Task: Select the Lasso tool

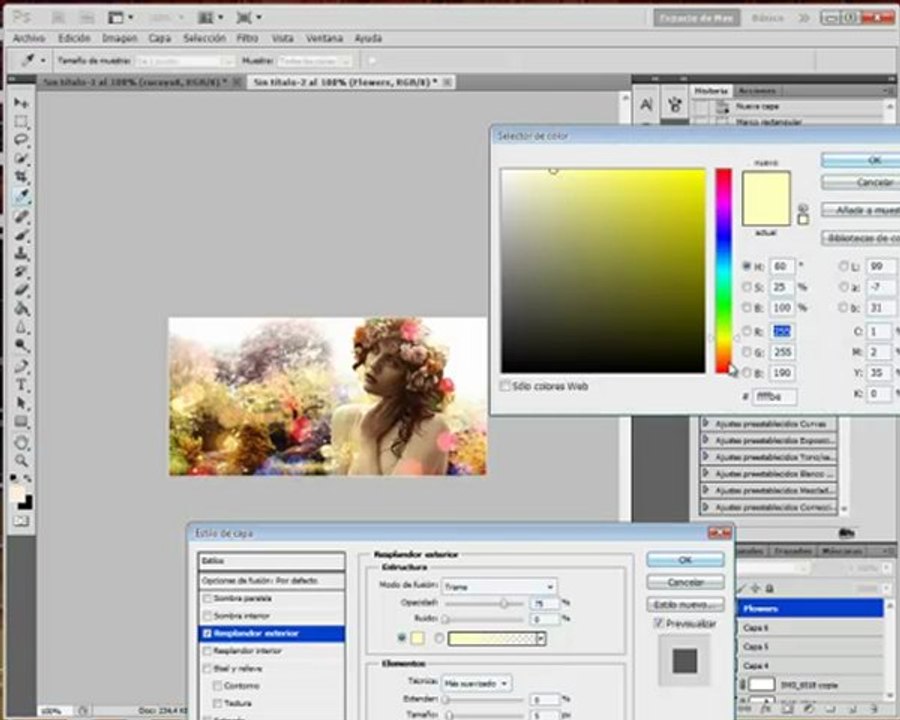Action: 21,140
